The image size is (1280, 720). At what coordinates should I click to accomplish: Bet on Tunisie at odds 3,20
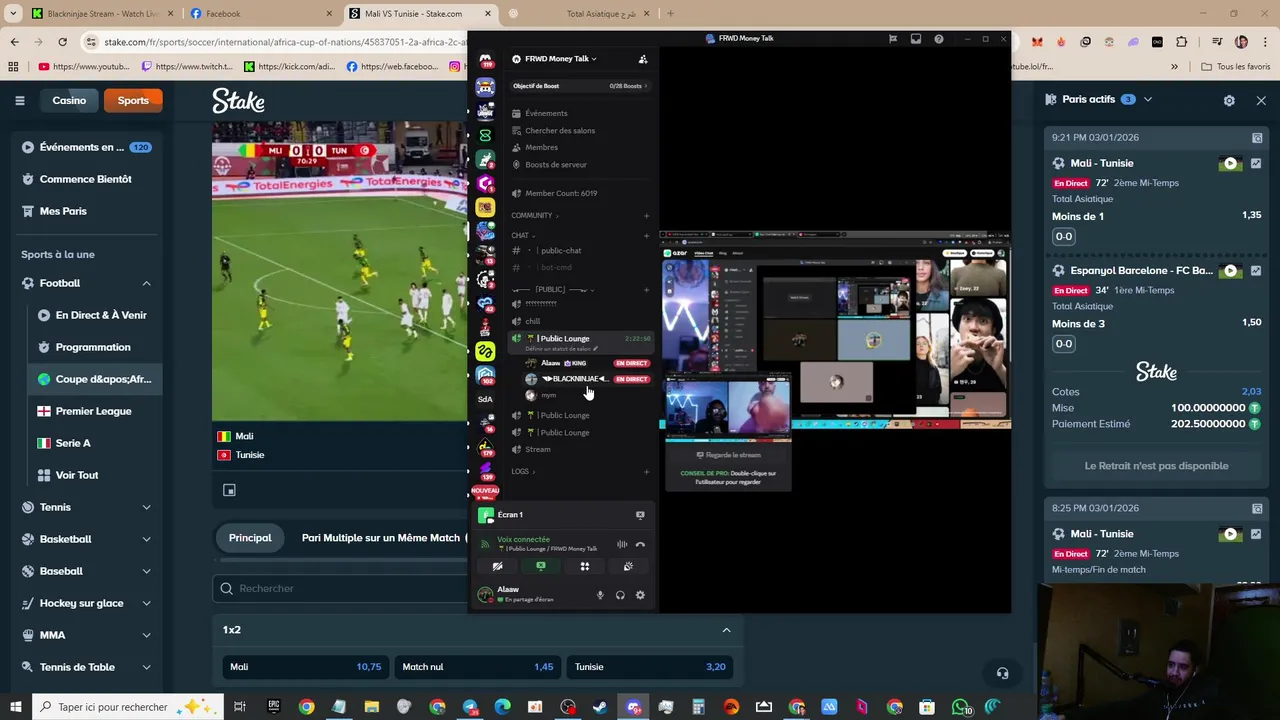coord(650,667)
